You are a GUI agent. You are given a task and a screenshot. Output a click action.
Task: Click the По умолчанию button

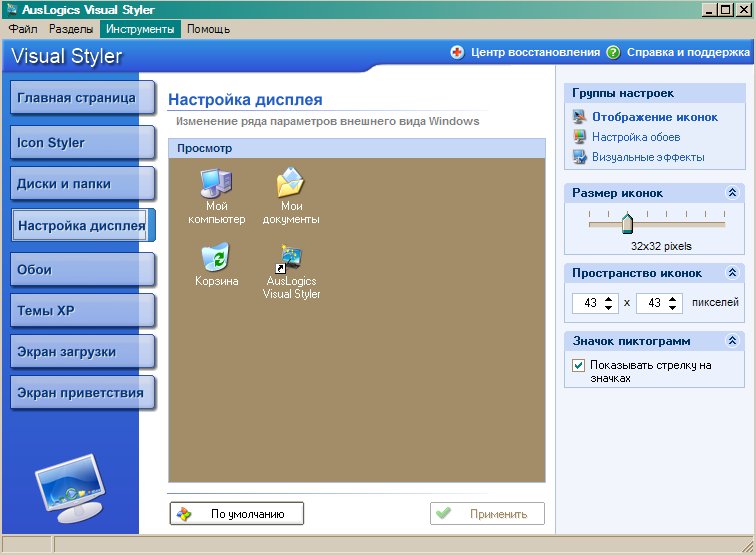[x=237, y=514]
